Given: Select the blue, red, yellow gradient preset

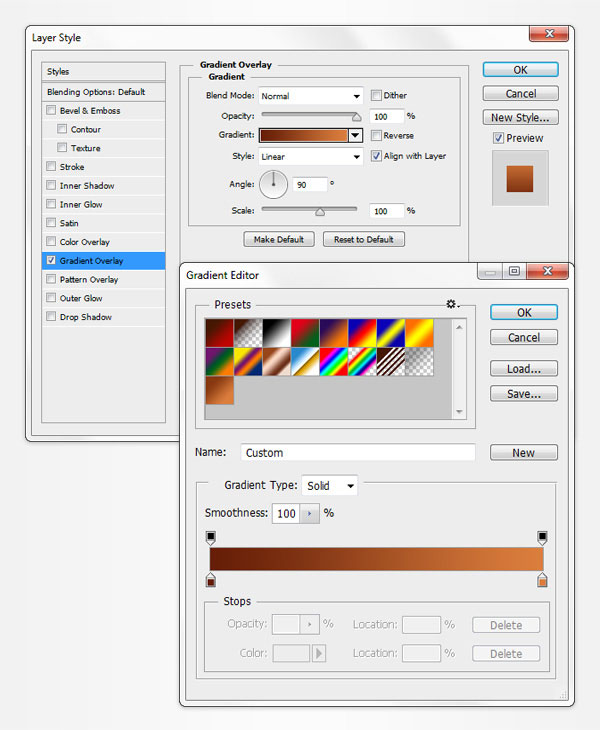Looking at the screenshot, I should tap(362, 333).
